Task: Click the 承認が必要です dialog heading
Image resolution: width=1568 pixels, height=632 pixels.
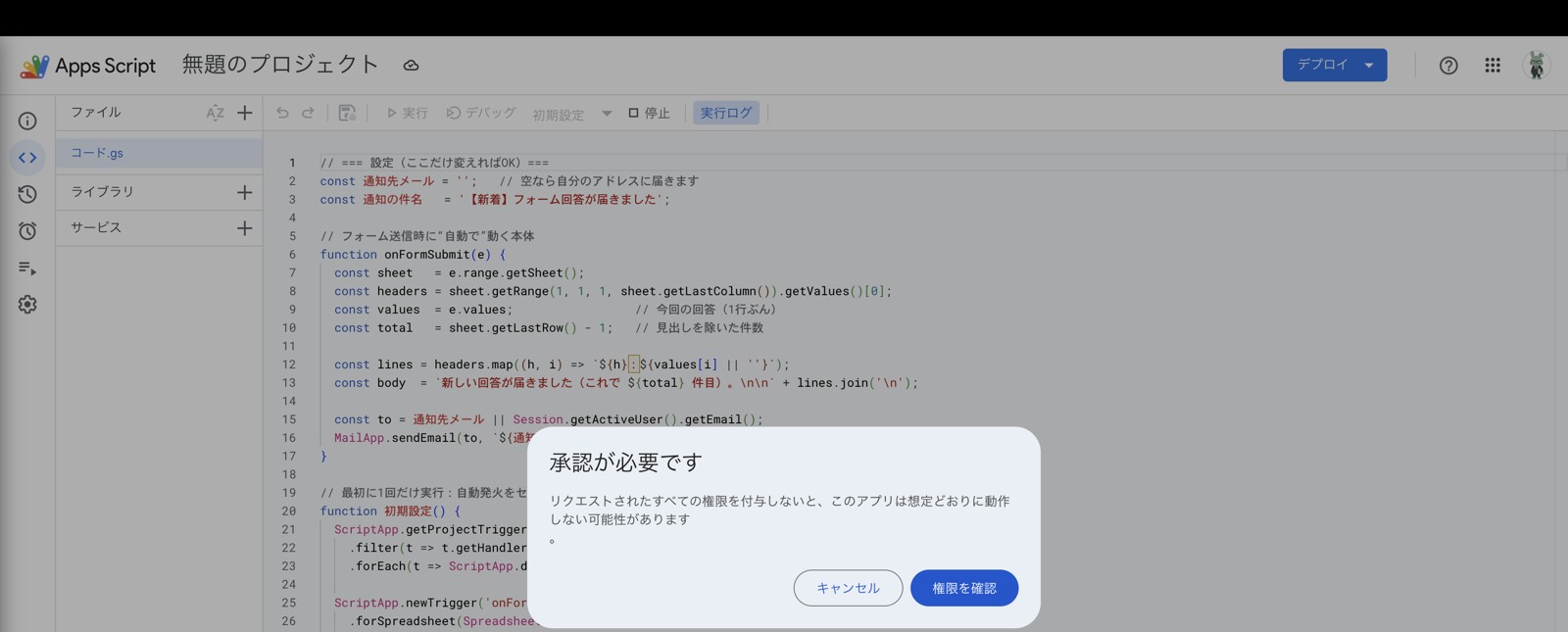Action: click(626, 462)
